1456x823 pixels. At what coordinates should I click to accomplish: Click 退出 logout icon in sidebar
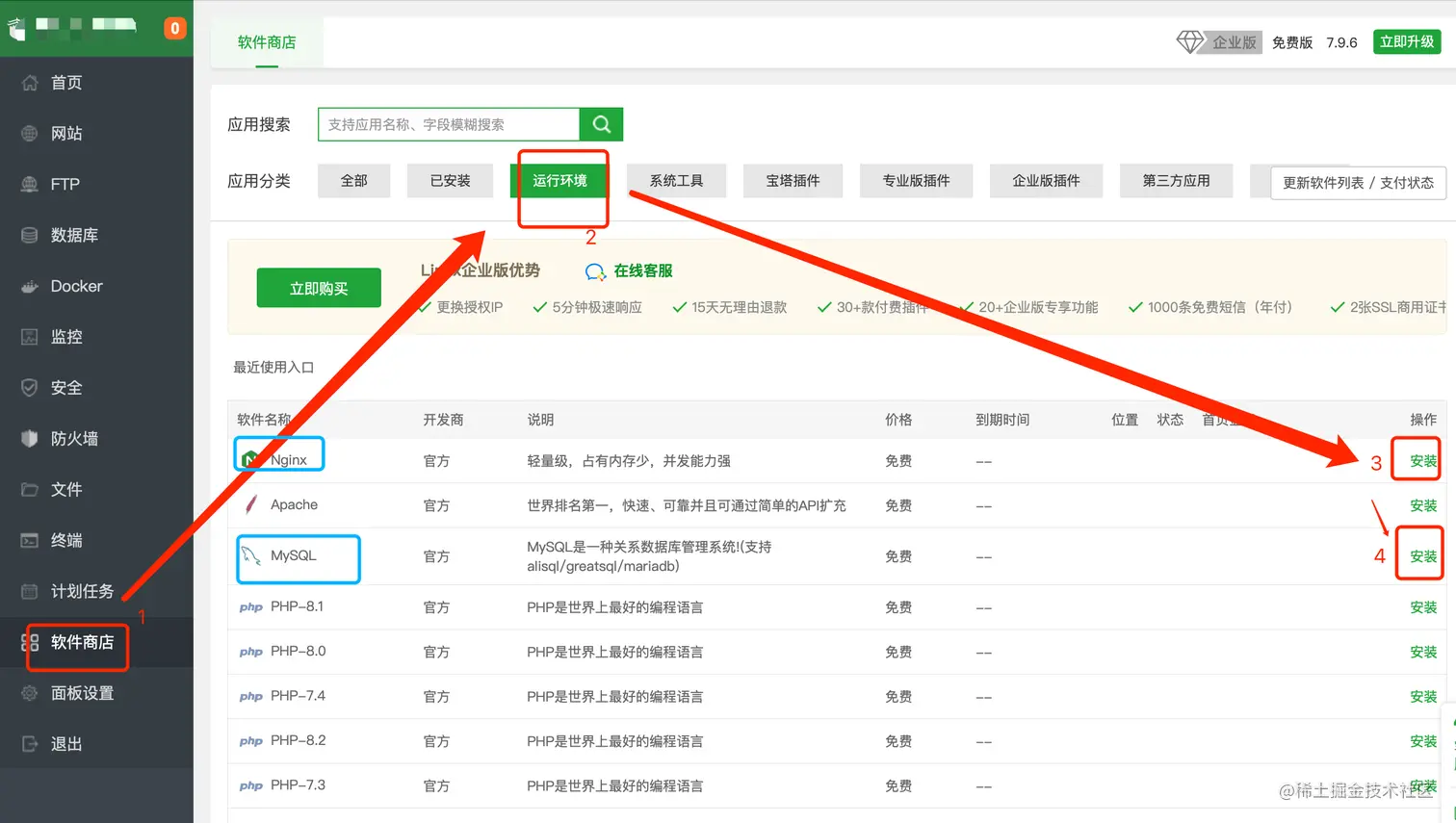[x=30, y=744]
